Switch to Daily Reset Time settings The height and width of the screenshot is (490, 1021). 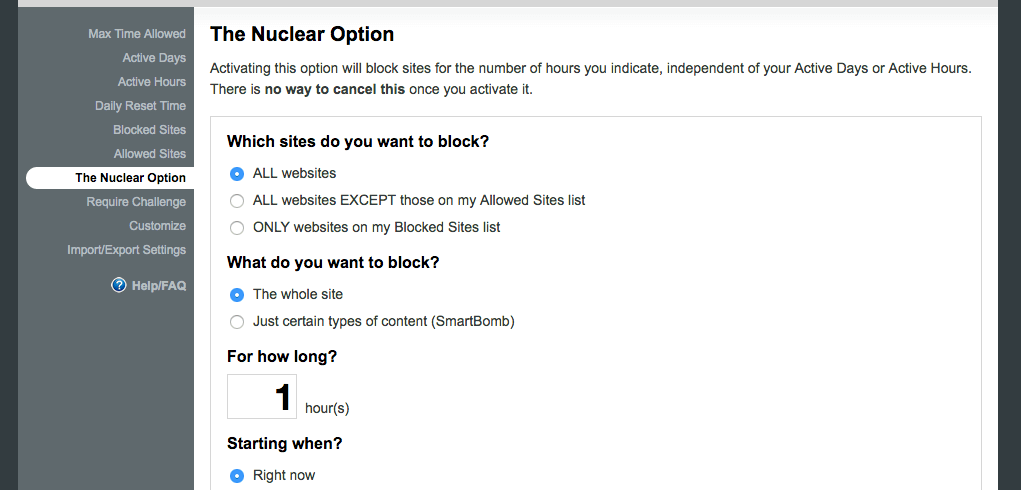[140, 106]
